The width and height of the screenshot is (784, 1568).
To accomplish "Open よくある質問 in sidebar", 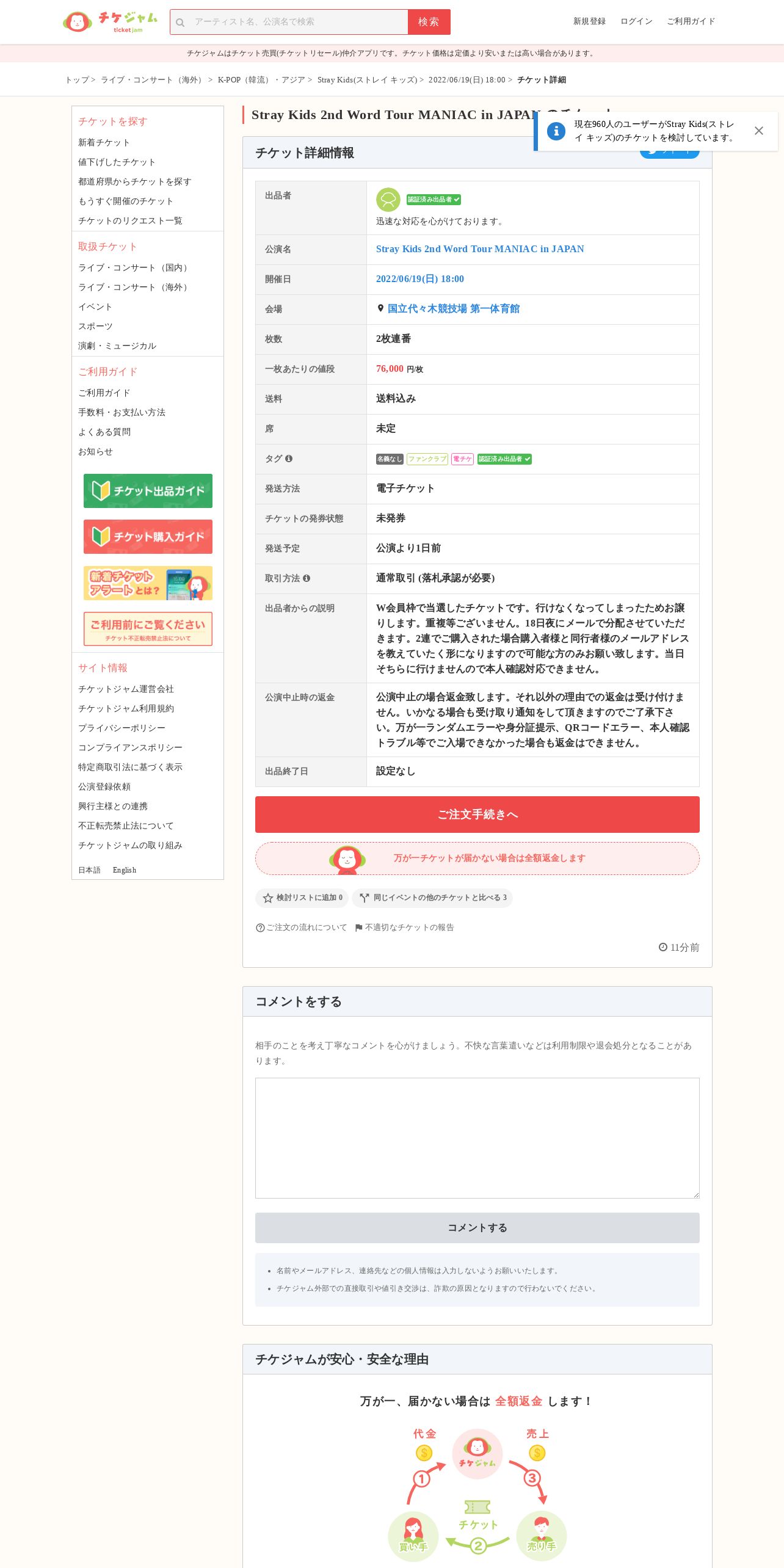I will coord(104,432).
